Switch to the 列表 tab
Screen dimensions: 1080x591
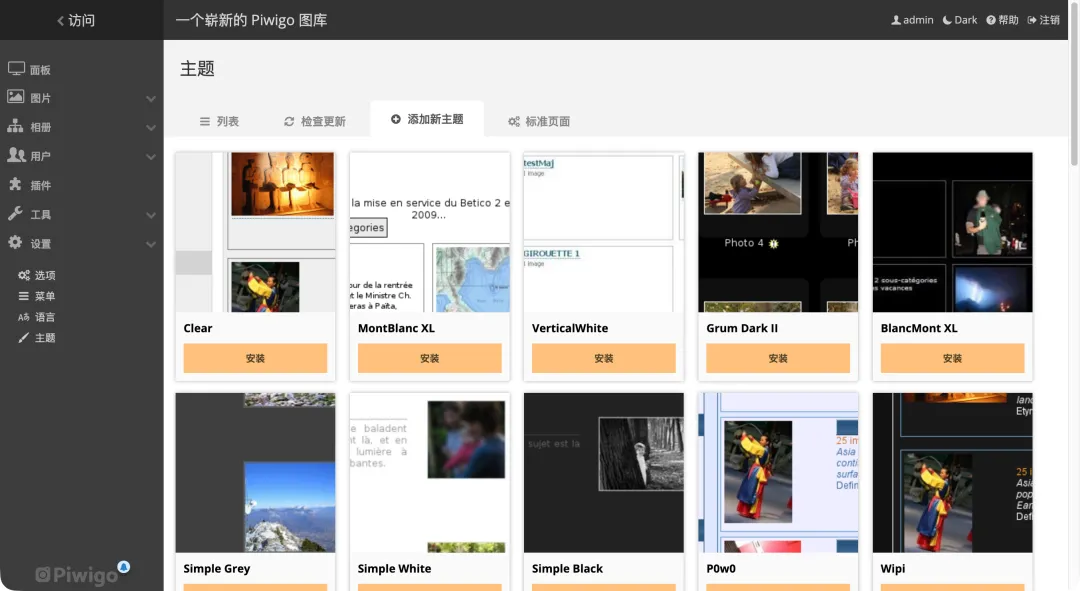click(219, 121)
